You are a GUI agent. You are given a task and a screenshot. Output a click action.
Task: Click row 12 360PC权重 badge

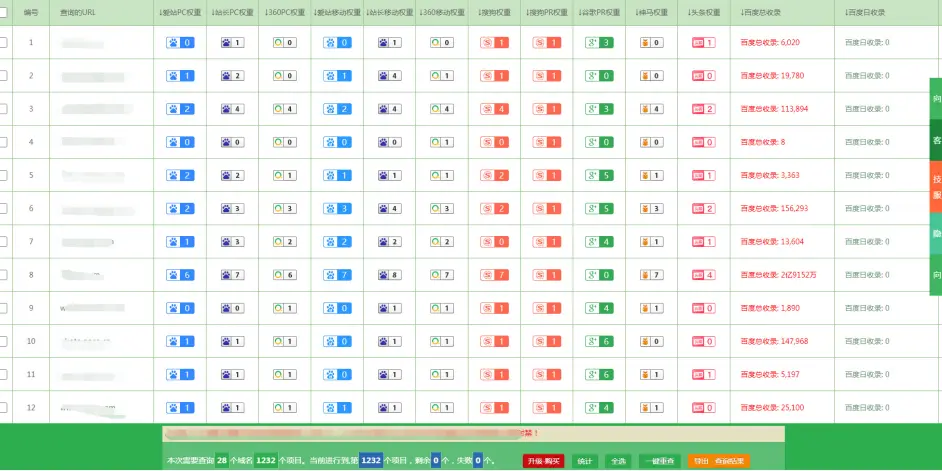pyautogui.click(x=285, y=407)
